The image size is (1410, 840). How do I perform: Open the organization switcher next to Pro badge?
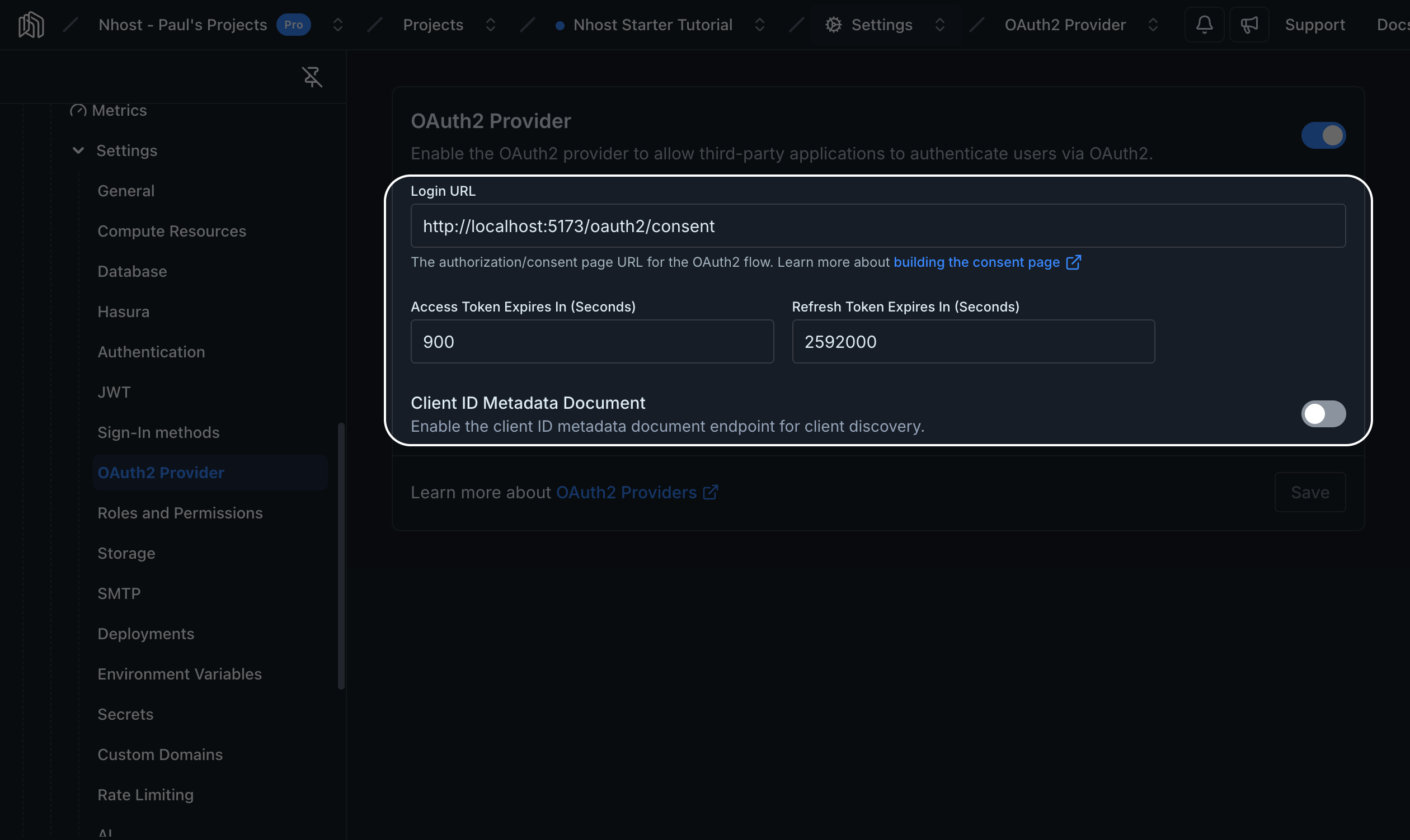coord(337,25)
